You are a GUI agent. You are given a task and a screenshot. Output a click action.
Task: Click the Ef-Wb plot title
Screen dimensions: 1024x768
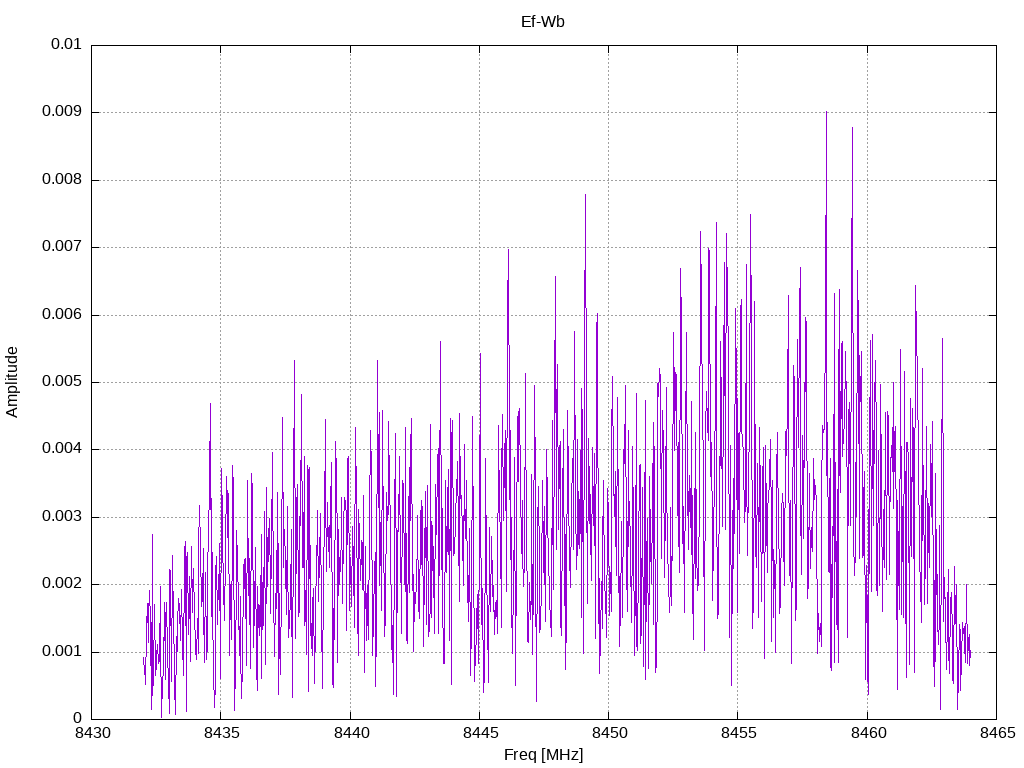(543, 22)
